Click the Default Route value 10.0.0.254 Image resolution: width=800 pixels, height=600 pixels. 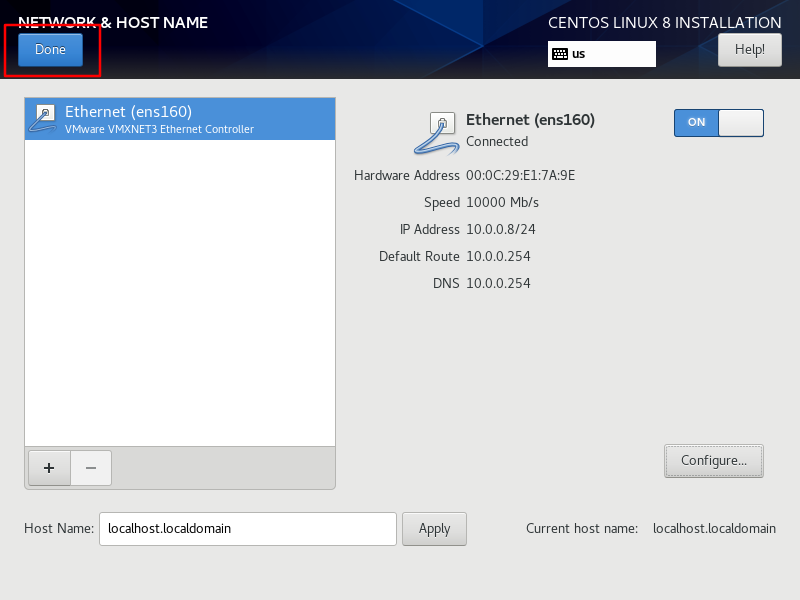pos(498,256)
